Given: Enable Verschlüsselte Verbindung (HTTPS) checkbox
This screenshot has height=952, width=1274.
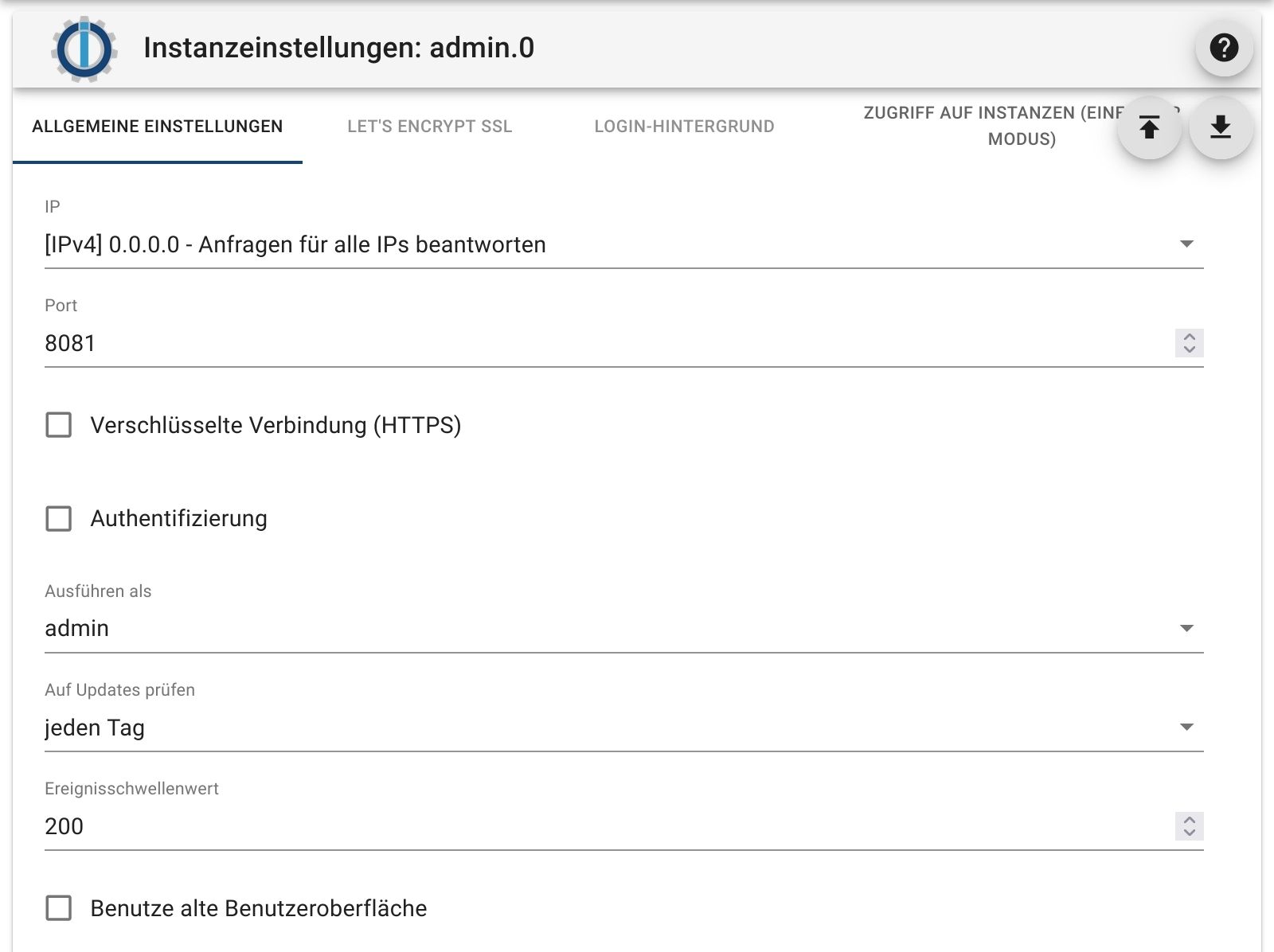Looking at the screenshot, I should tap(59, 425).
